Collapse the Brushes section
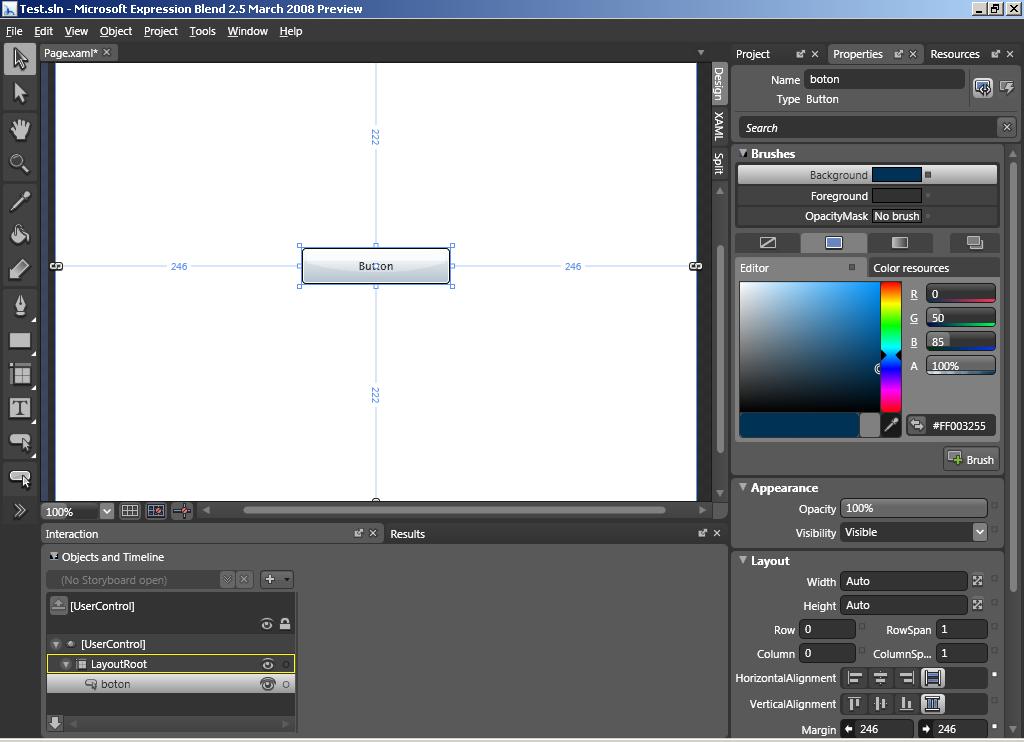Screen dimensions: 1024x742 point(743,153)
